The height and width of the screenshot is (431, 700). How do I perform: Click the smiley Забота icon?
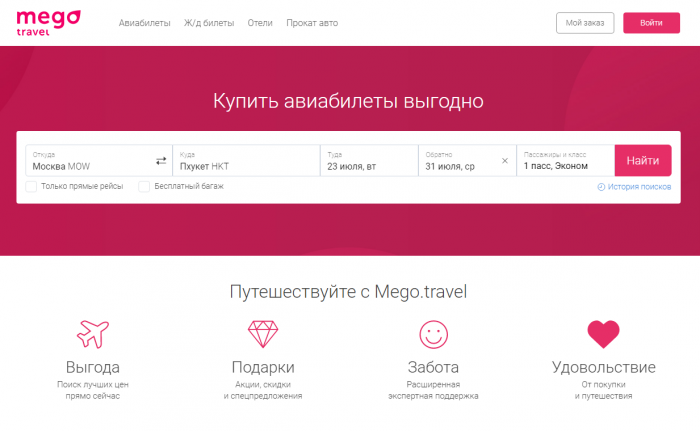point(433,335)
